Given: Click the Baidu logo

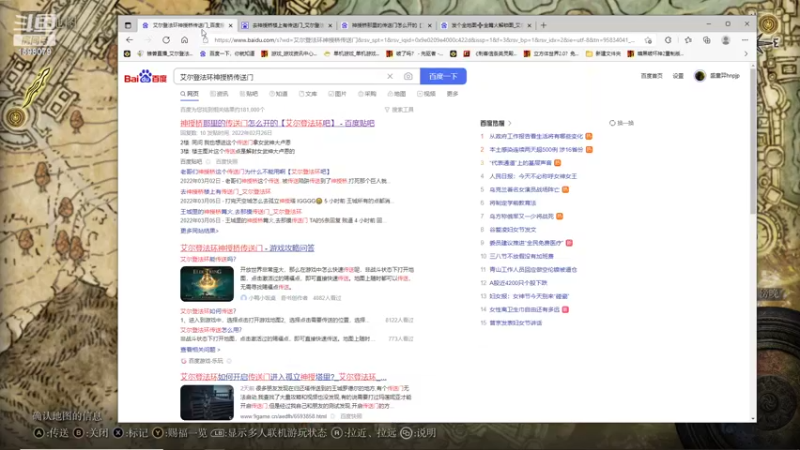Looking at the screenshot, I should [145, 77].
